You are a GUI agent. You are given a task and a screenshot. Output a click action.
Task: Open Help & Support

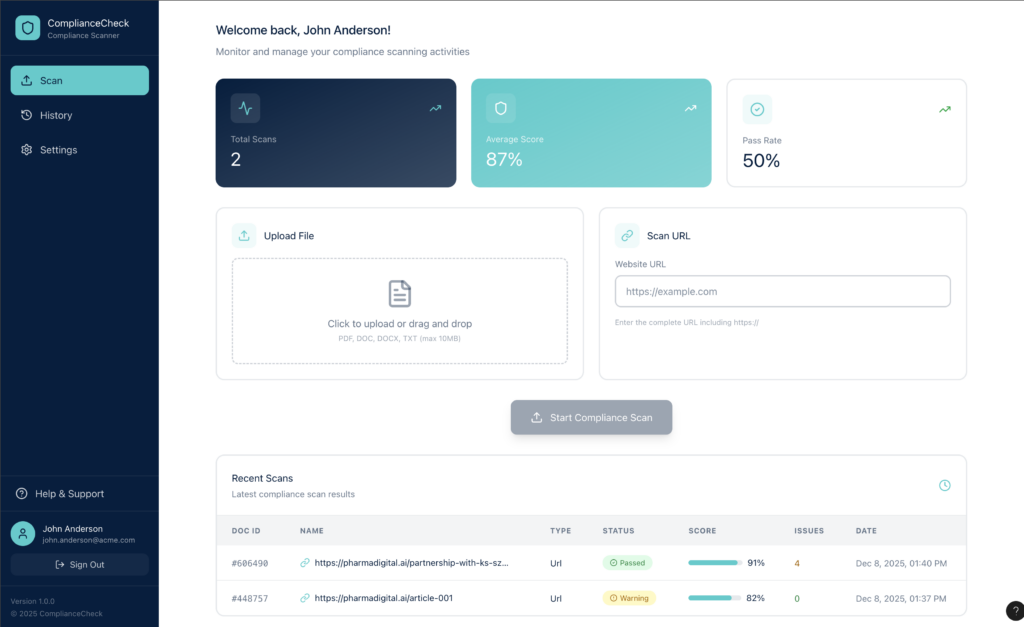(69, 494)
